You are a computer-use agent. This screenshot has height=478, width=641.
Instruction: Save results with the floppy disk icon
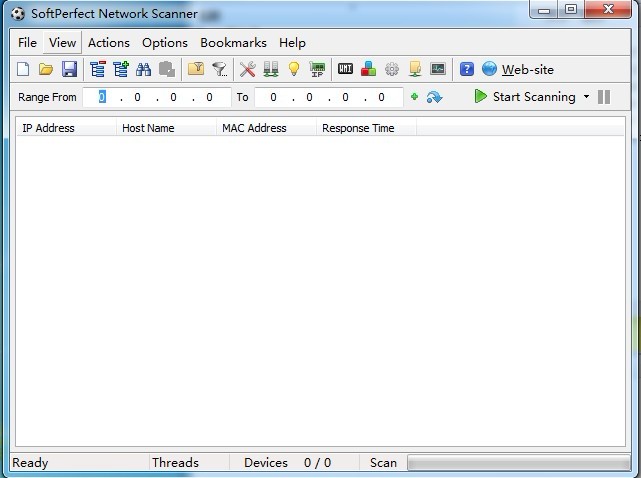point(69,69)
